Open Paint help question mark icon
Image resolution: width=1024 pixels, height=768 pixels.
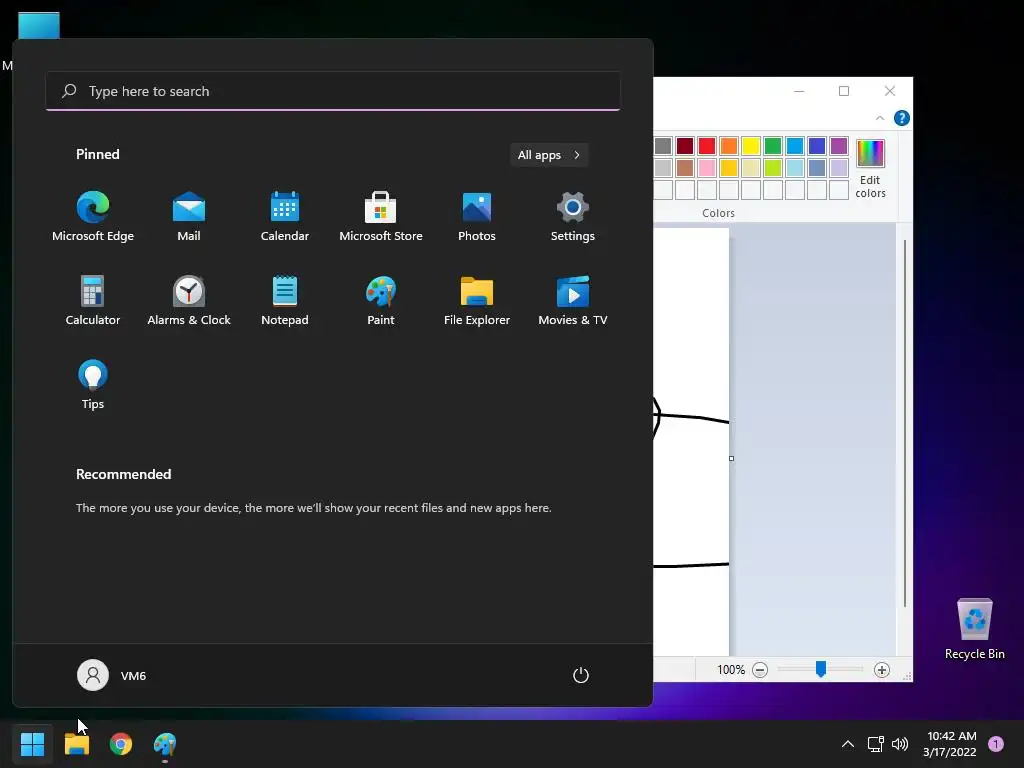click(902, 118)
